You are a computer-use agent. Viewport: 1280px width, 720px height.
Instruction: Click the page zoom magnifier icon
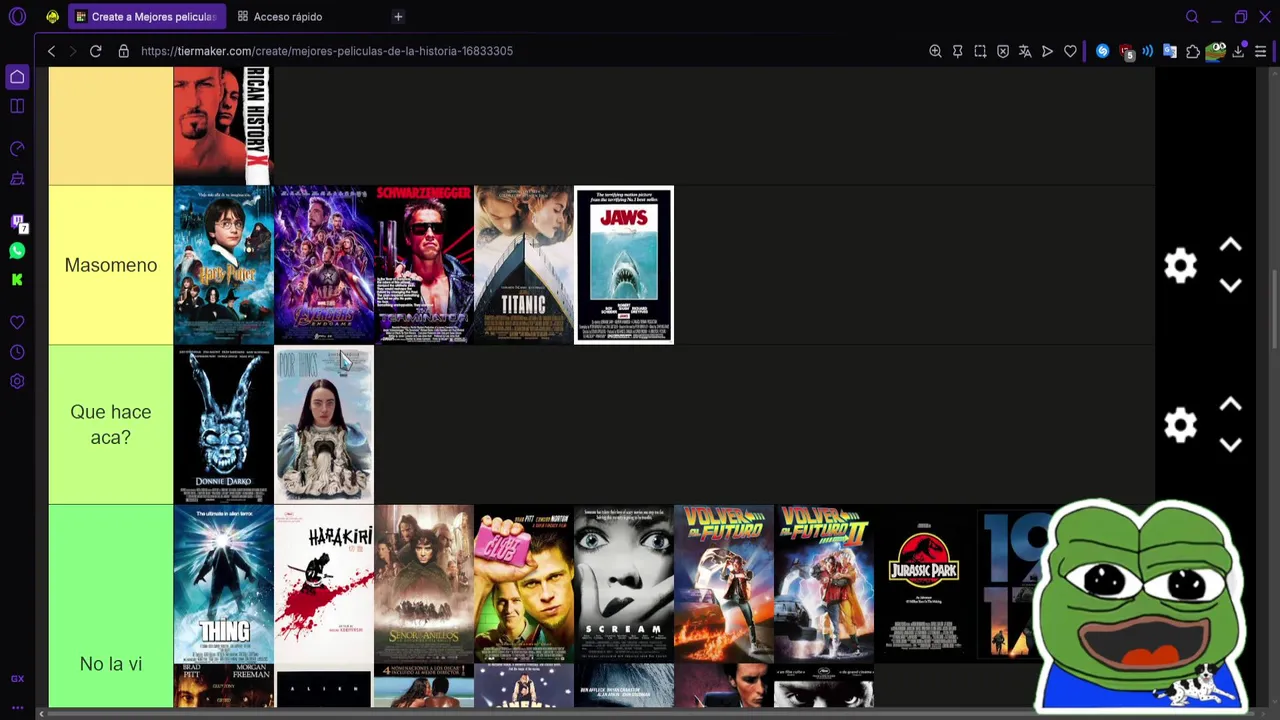tap(935, 51)
